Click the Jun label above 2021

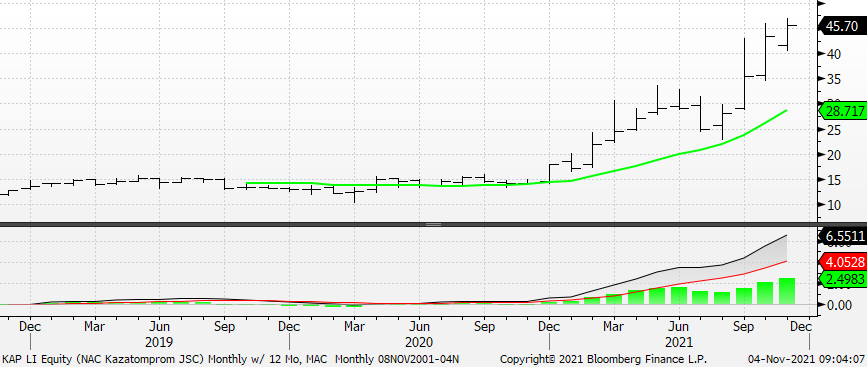point(678,327)
